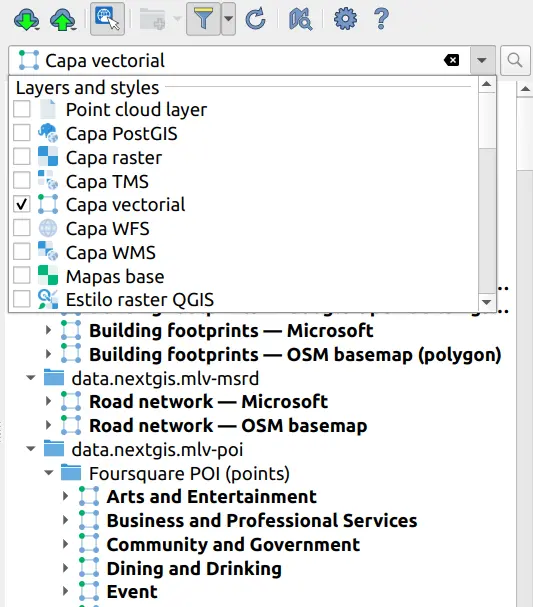Open the filter button's dropdown arrow

(x=228, y=19)
